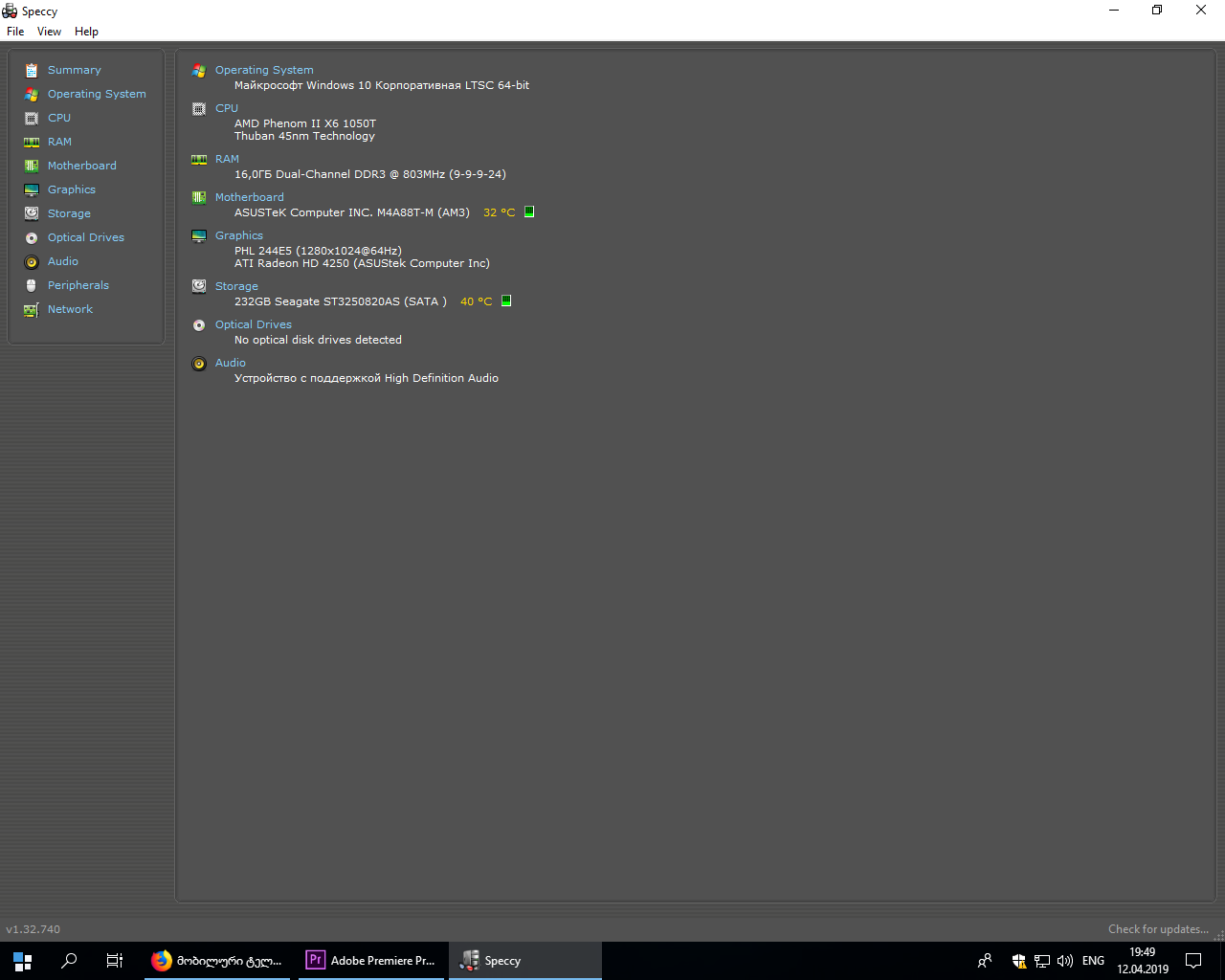Click the Windows Security shield tray icon
This screenshot has height=980, width=1225.
click(x=1020, y=961)
